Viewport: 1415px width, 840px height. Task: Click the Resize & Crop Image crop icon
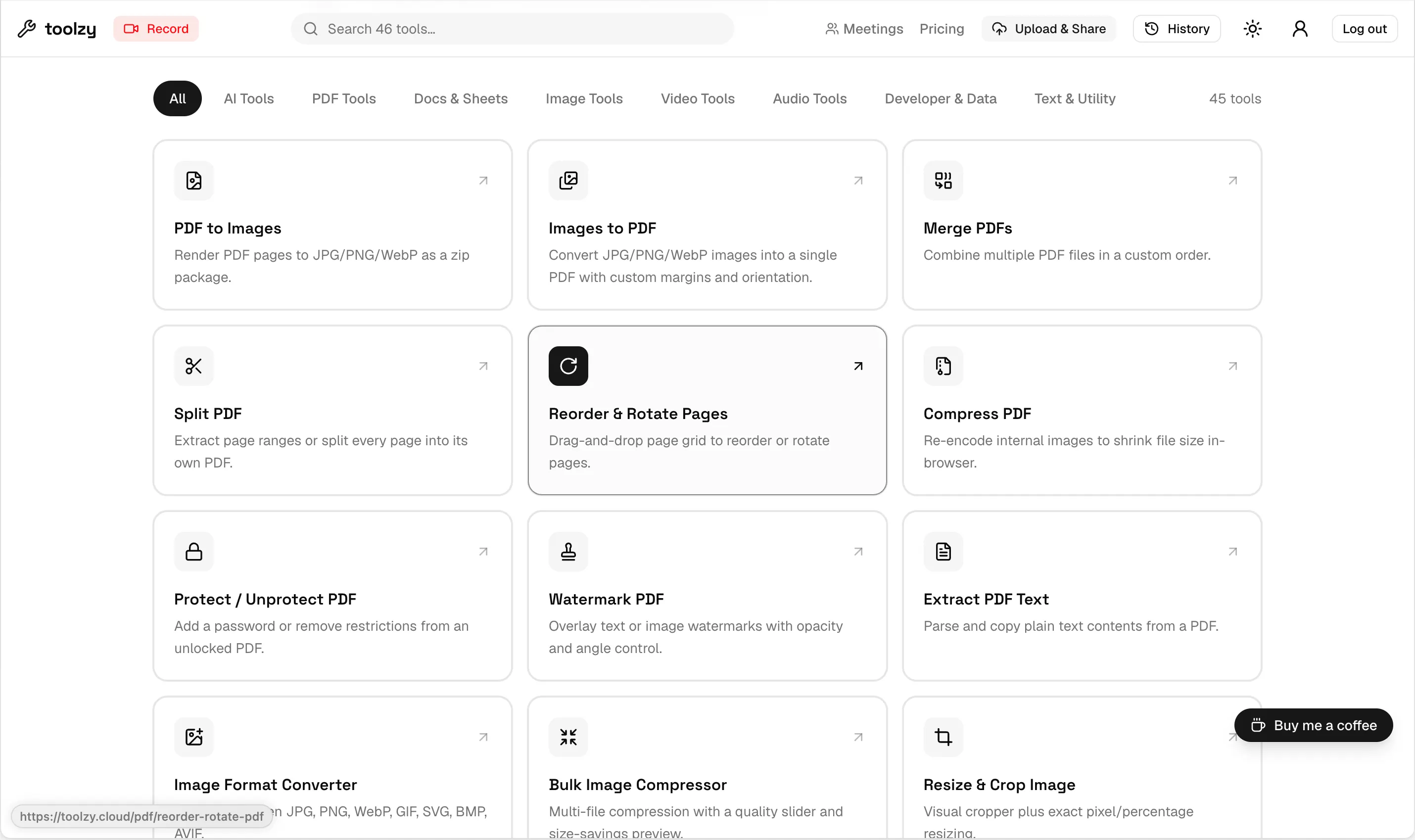coord(943,737)
